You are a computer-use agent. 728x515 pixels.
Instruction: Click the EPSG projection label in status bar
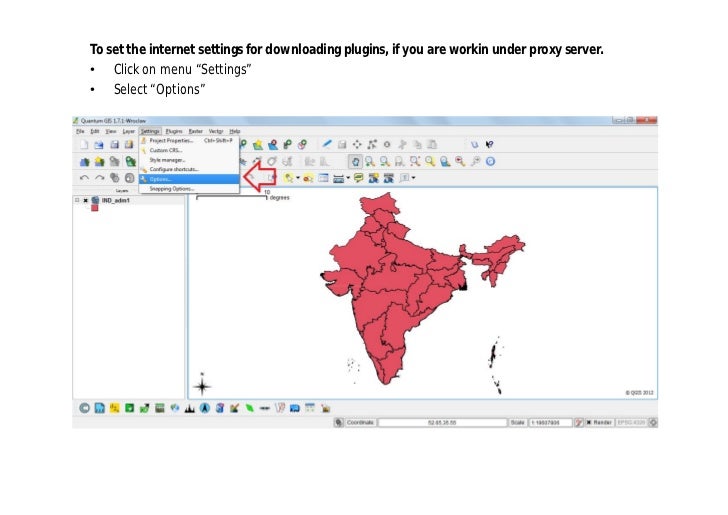coord(631,423)
